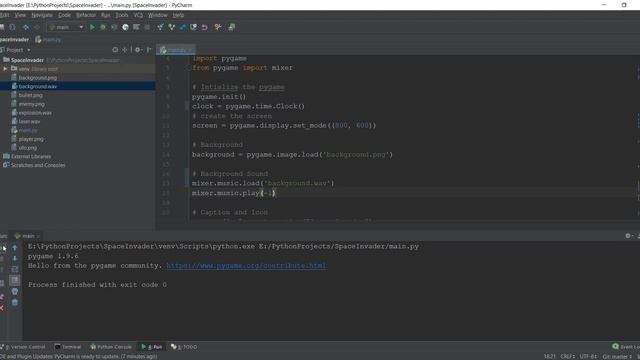This screenshot has width=640, height=360.
Task: Hide the Project tool window
Action: pyautogui.click(x=149, y=50)
